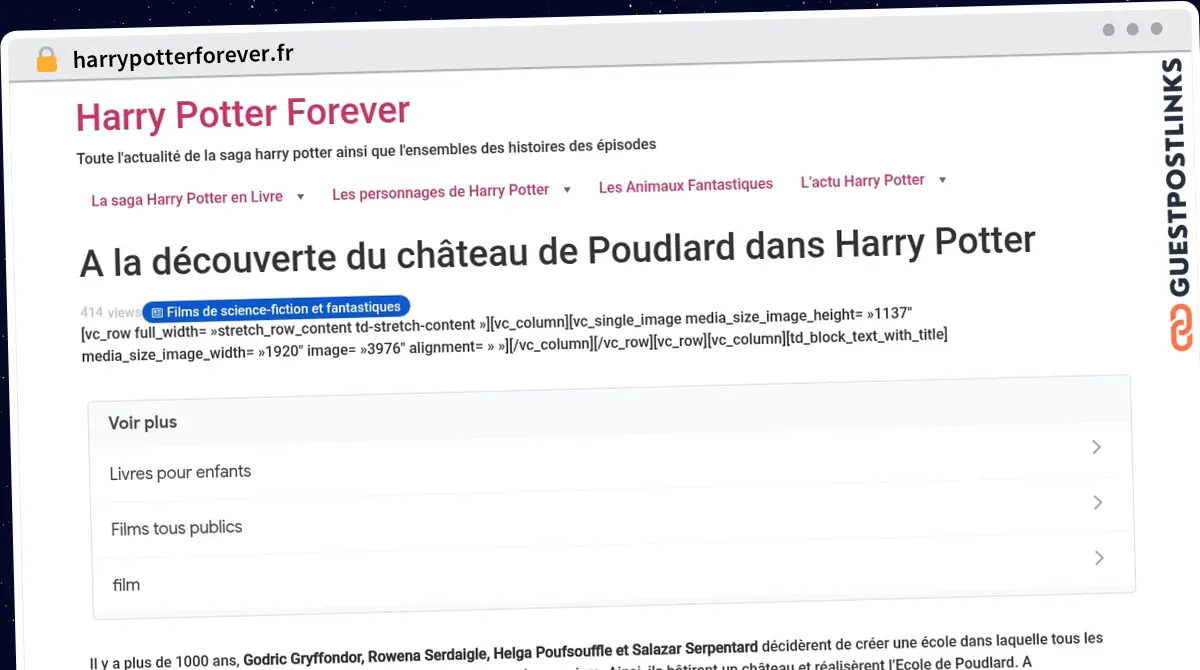Open Les personnages de Harry Potter menu
Screen dimensions: 1200x670
tap(441, 191)
